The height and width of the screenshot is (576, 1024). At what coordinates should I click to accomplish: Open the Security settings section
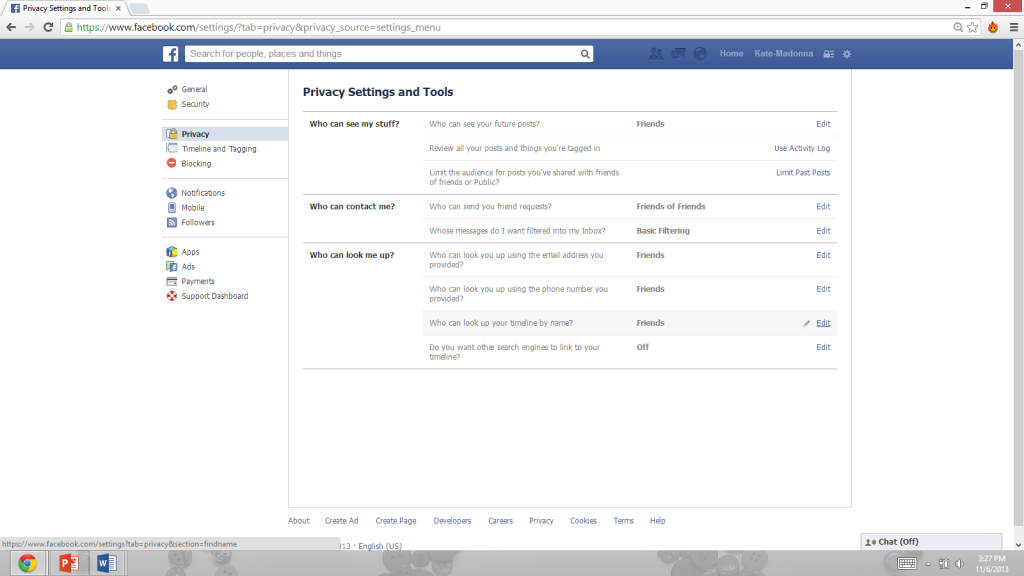tap(195, 104)
